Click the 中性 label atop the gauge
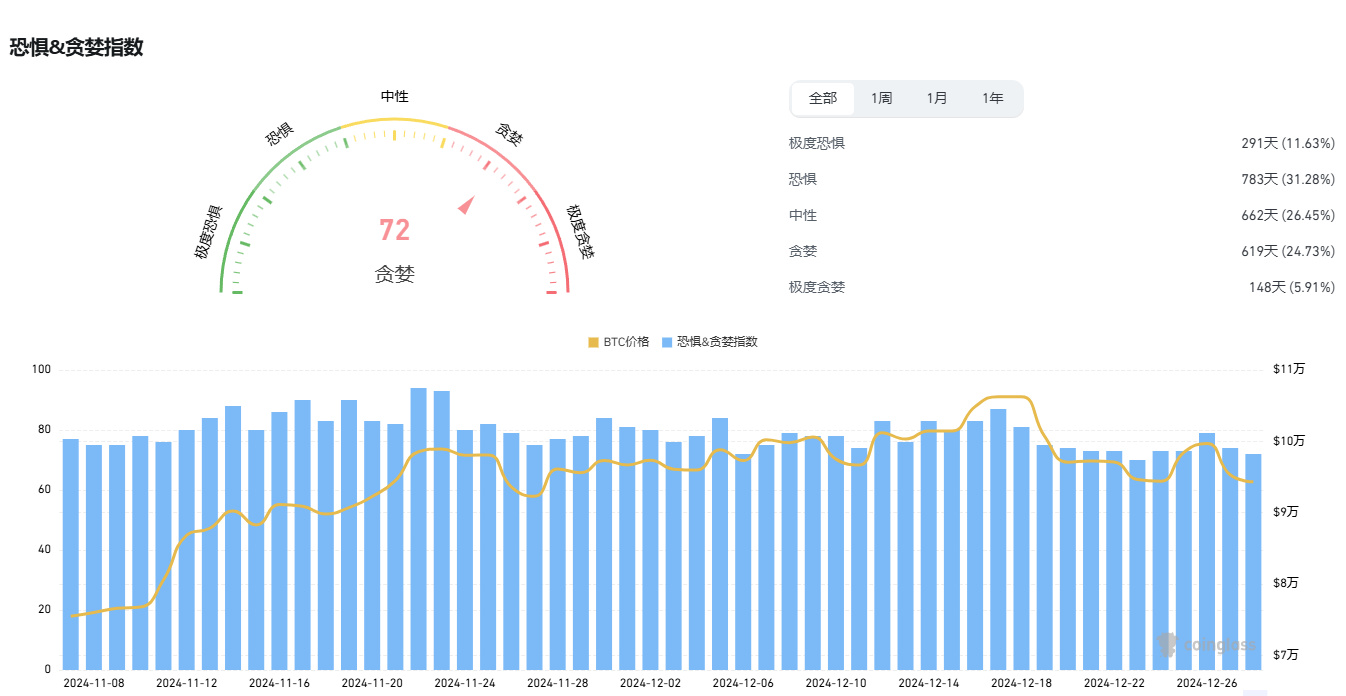This screenshot has height=696, width=1346. click(x=394, y=97)
